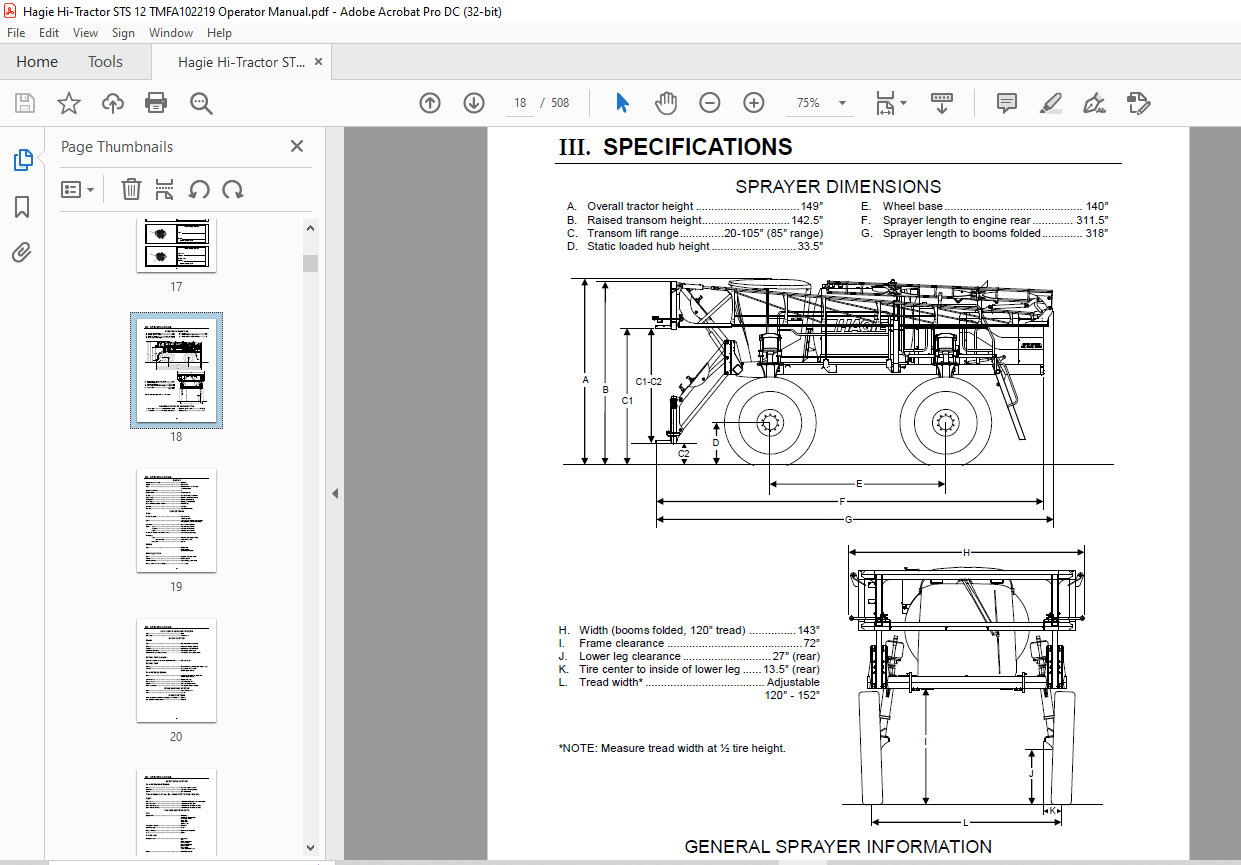Open the Window menu
This screenshot has height=865, width=1241.
tap(171, 33)
